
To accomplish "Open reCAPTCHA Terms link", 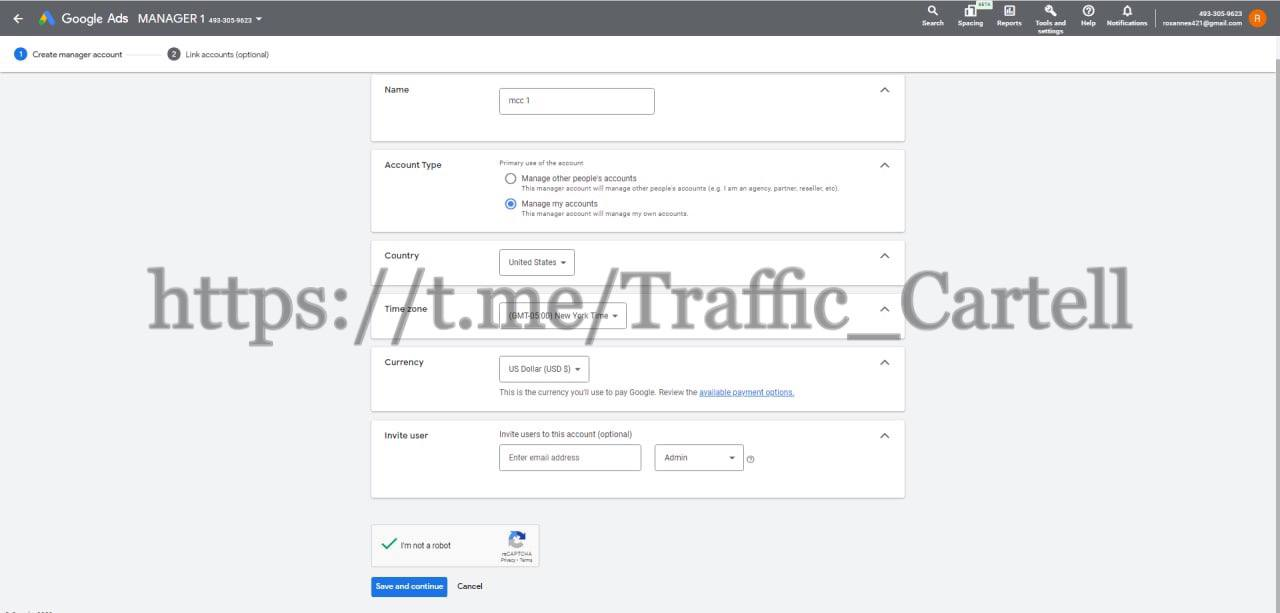I will point(526,560).
